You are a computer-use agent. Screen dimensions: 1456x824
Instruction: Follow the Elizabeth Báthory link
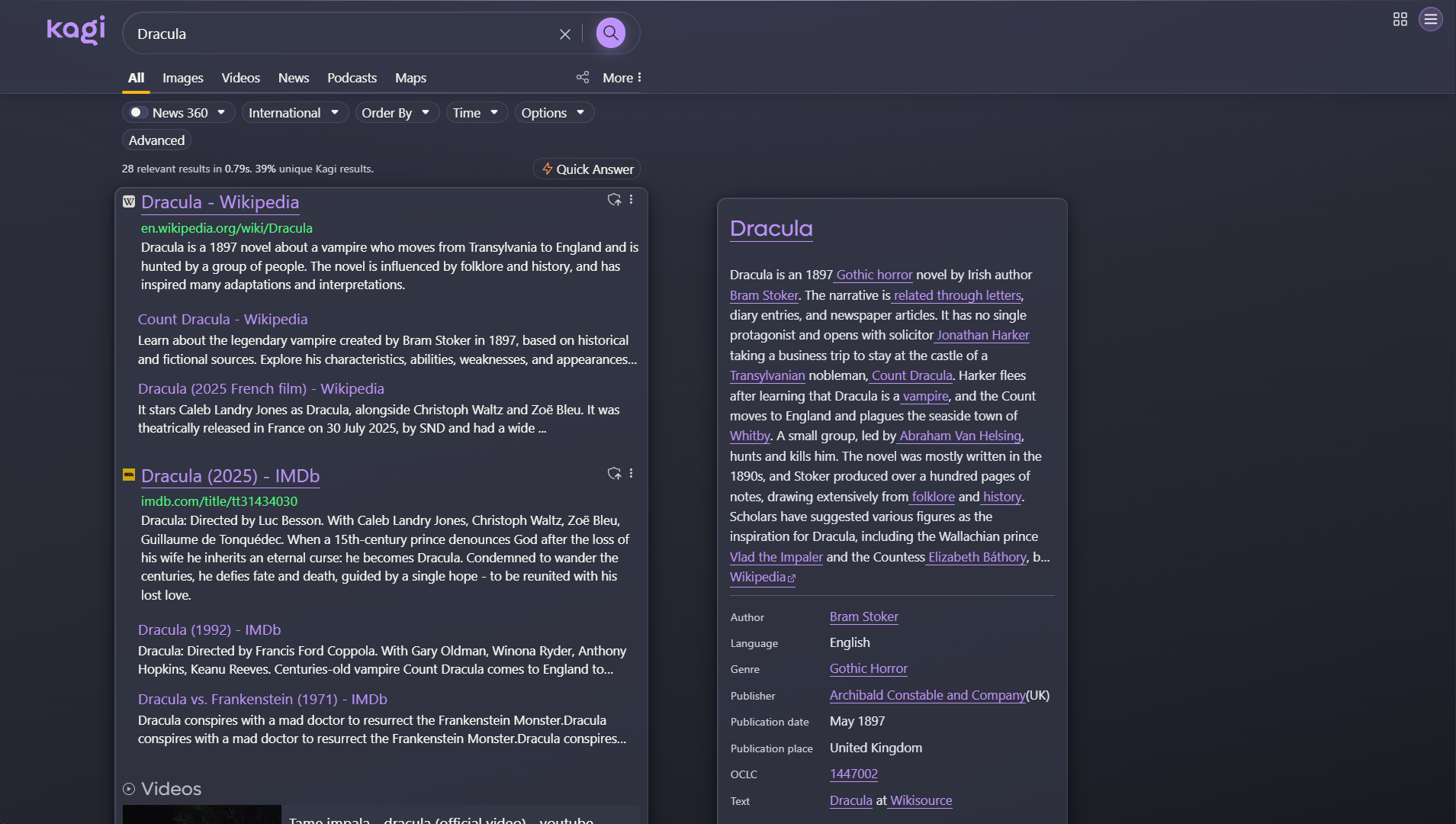pos(977,557)
